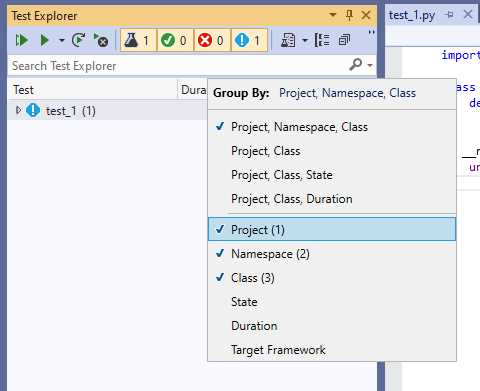Open the search options dropdown arrow

tap(370, 65)
